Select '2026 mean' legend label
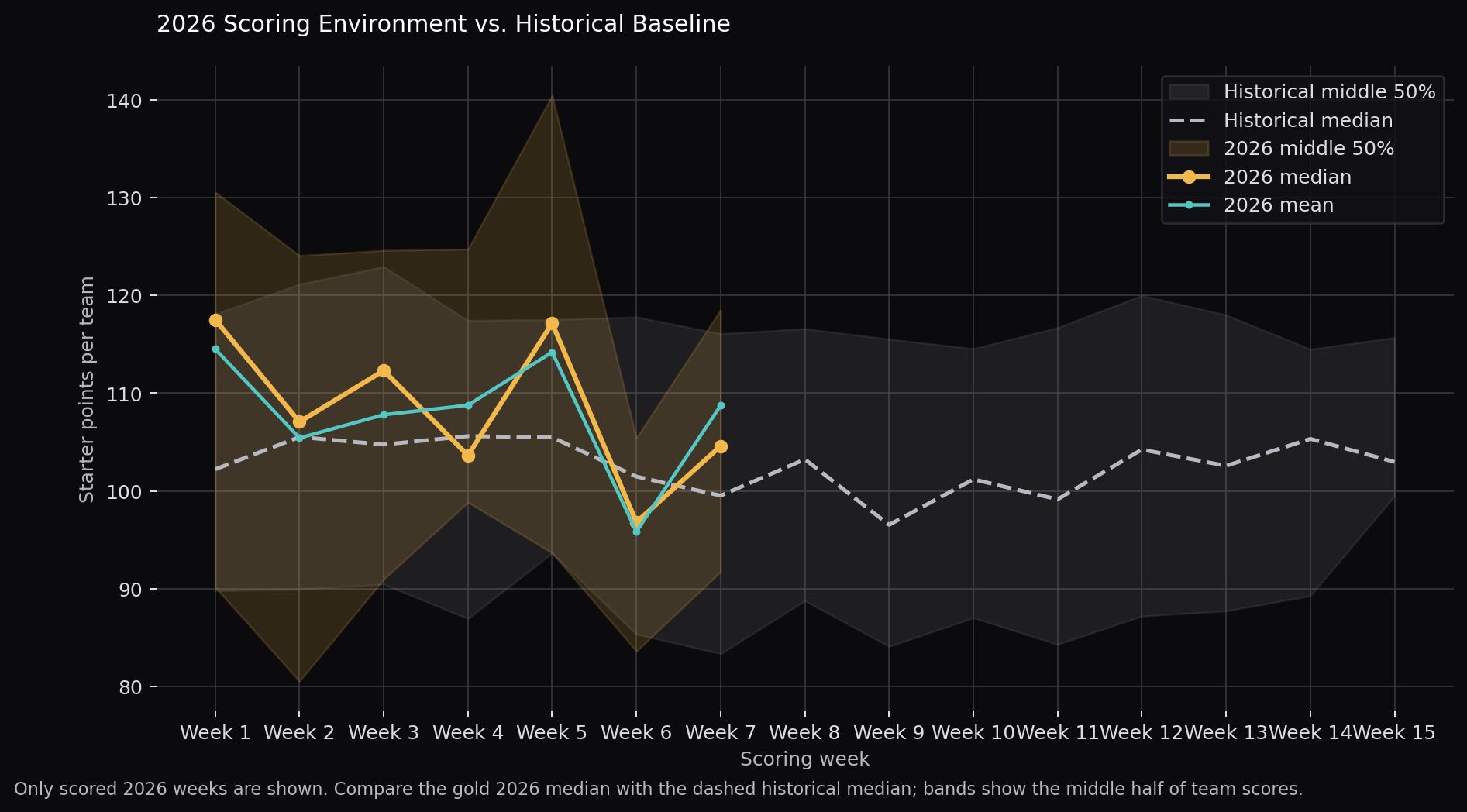 (1279, 205)
